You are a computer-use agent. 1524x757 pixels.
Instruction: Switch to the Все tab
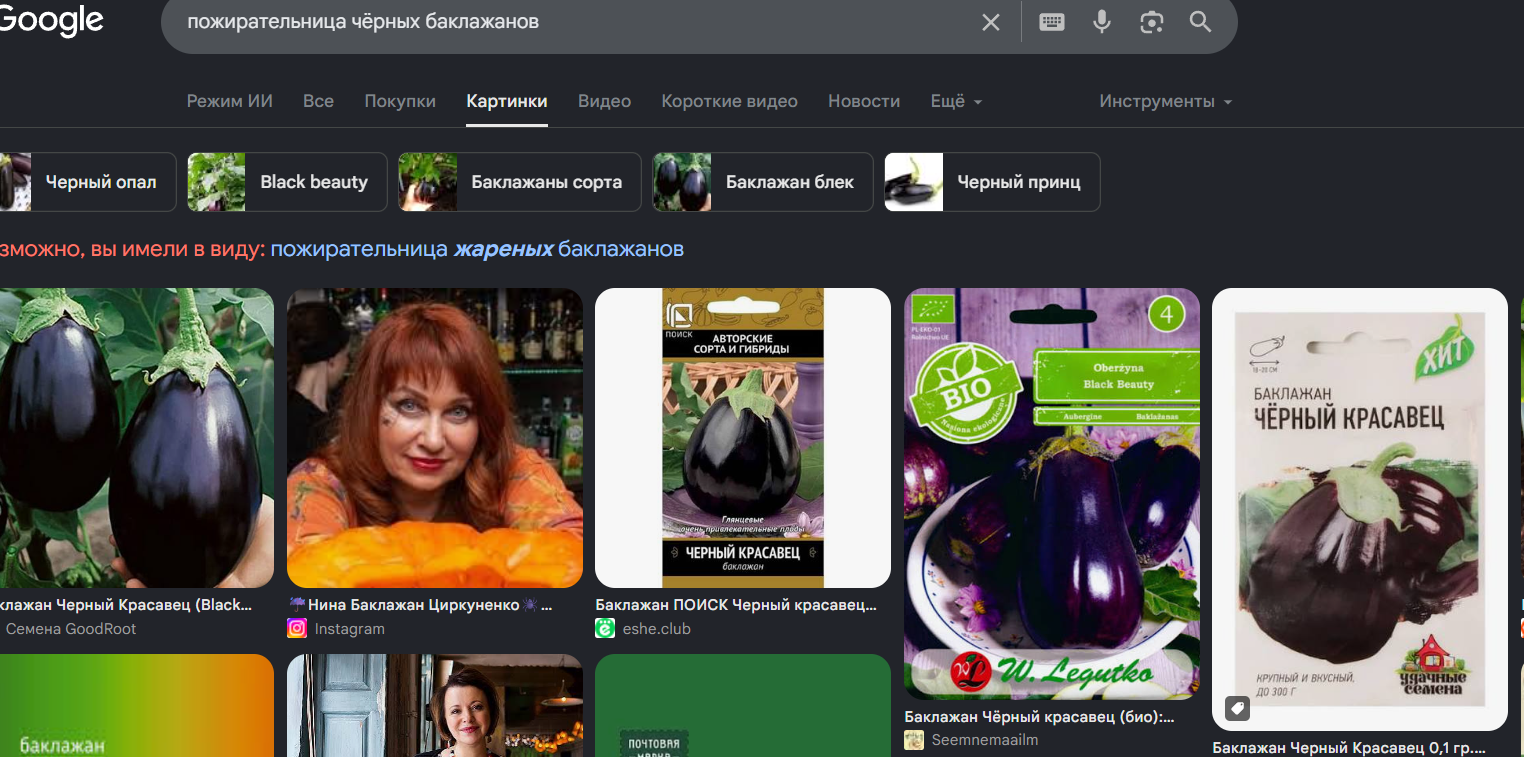pyautogui.click(x=319, y=101)
